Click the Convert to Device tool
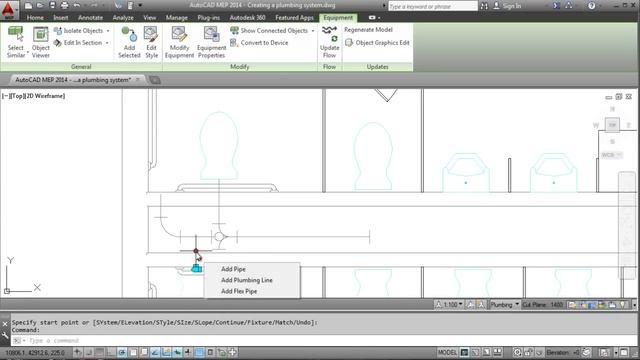This screenshot has height=360, width=640. [x=259, y=42]
